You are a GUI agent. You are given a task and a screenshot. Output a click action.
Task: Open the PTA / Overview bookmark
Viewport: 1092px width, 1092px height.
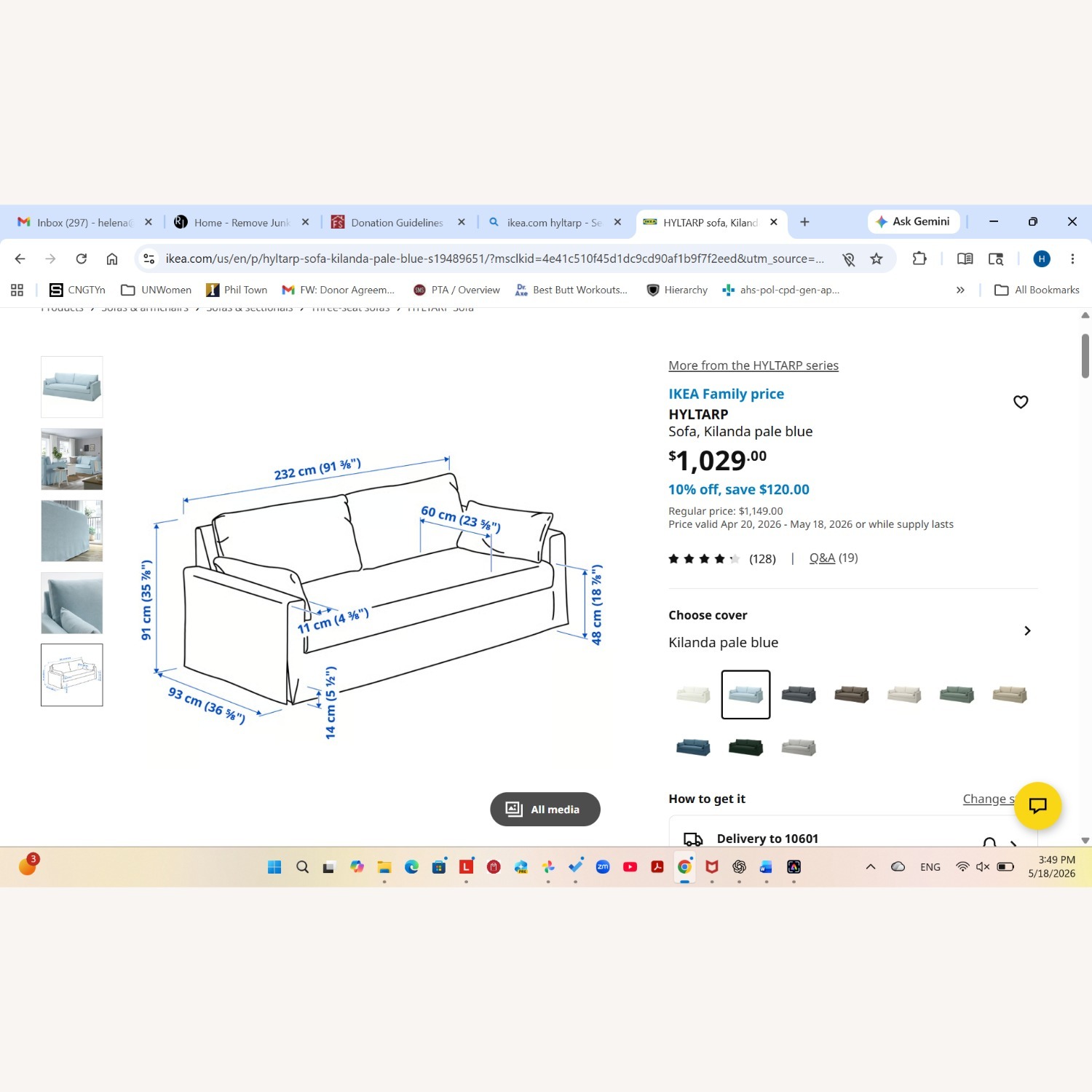pos(456,290)
